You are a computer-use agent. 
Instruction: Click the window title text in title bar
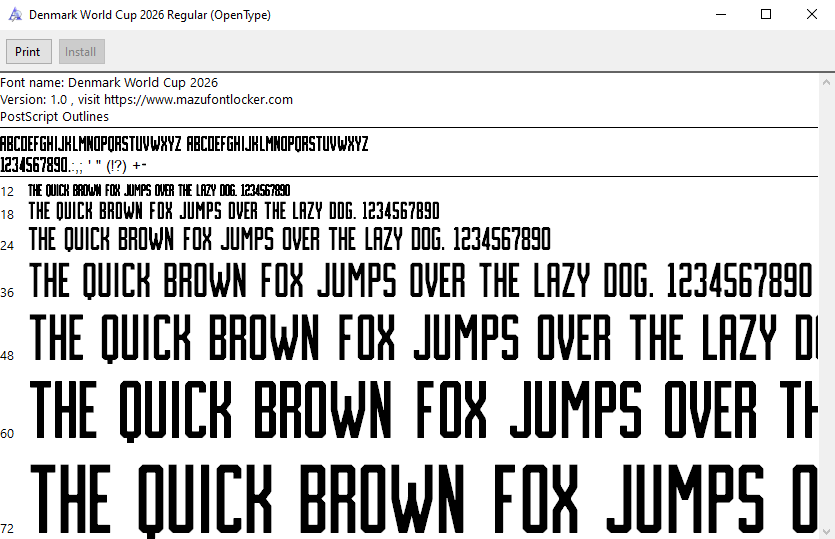150,15
